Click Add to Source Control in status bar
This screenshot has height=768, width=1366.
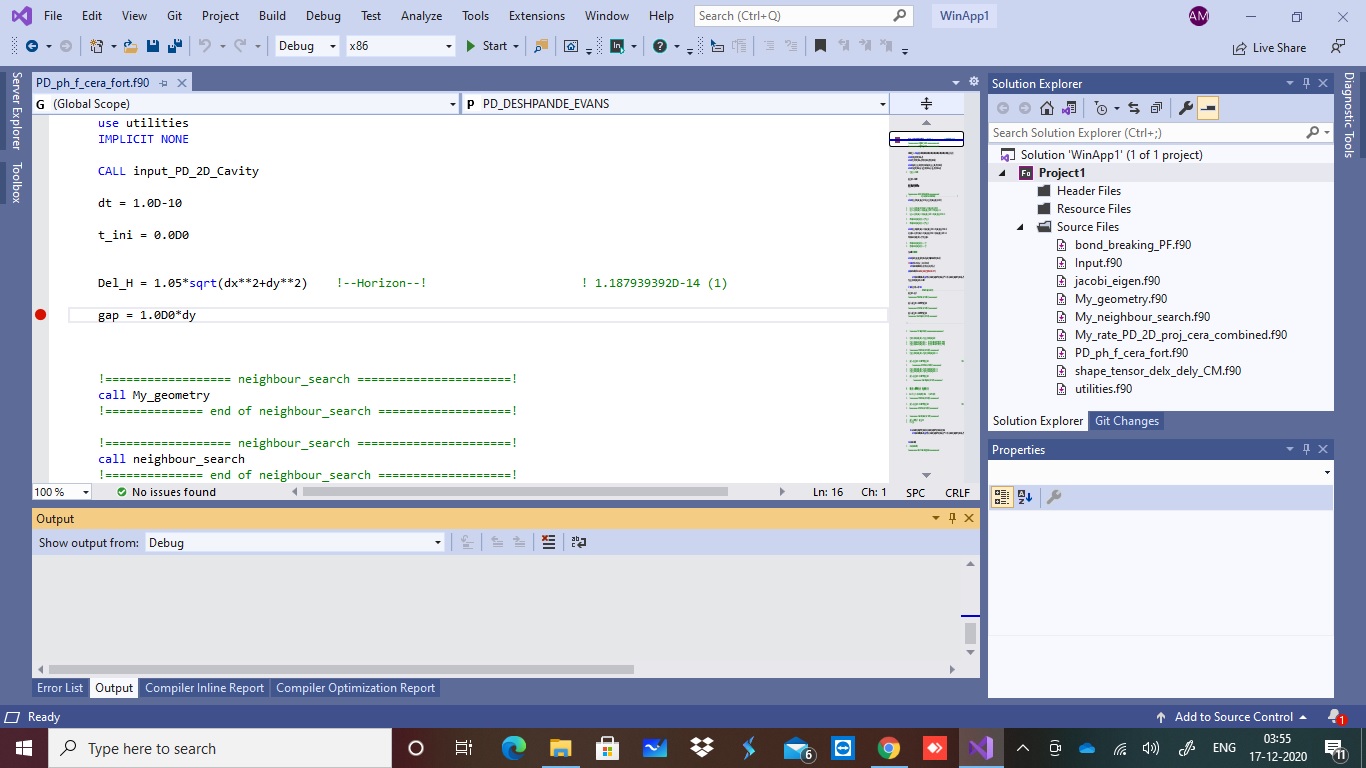[1231, 717]
